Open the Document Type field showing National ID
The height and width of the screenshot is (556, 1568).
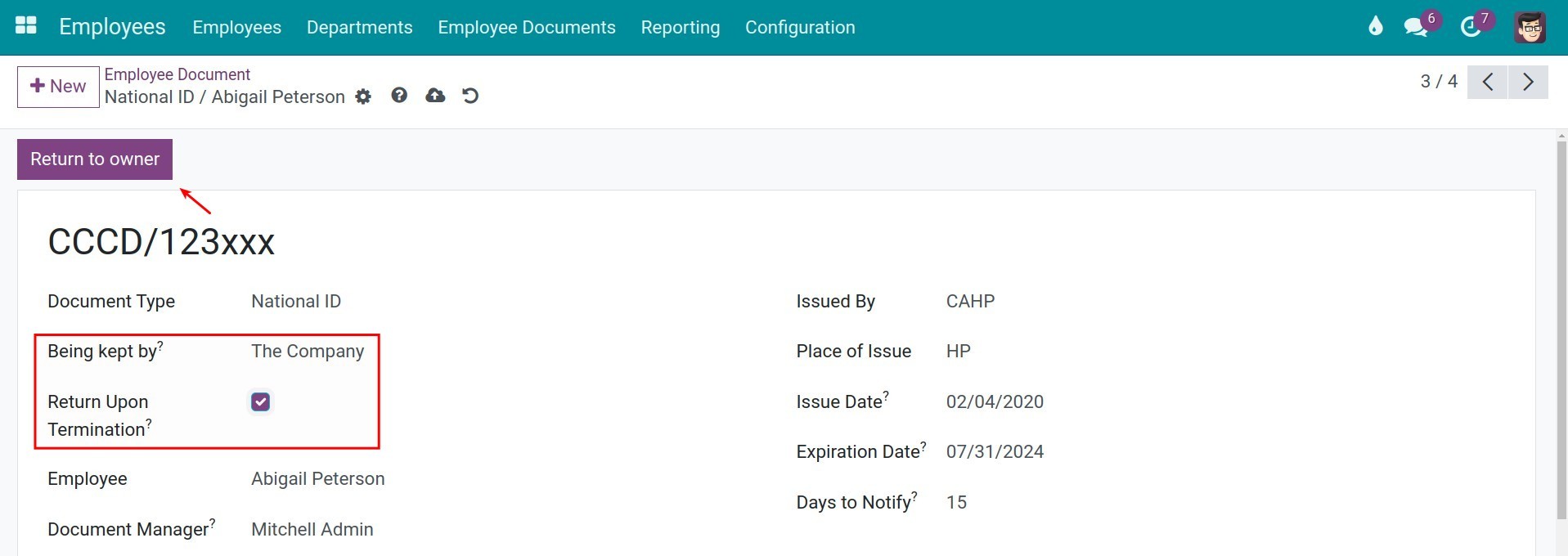[x=296, y=301]
